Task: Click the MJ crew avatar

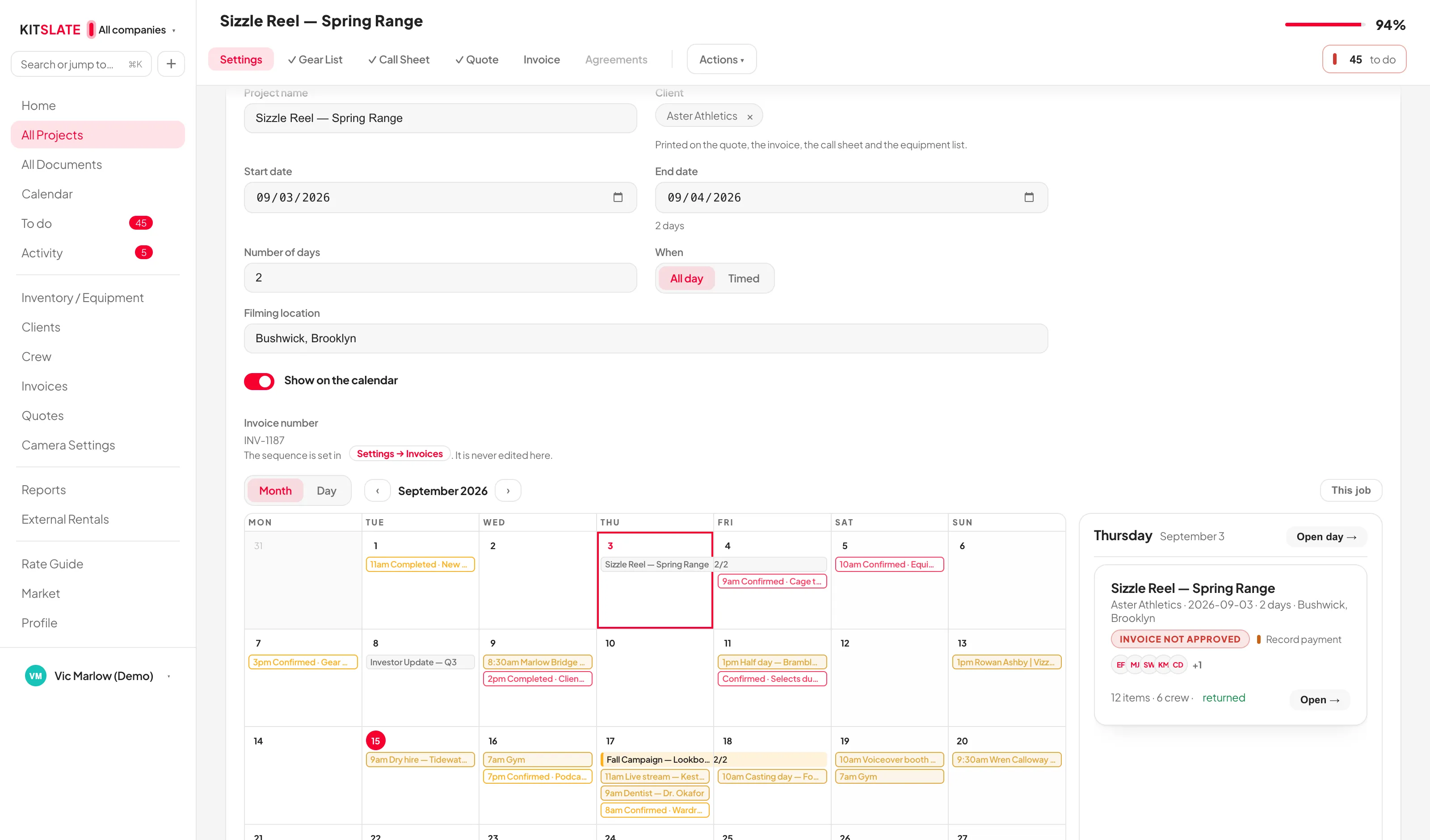Action: pos(1134,664)
